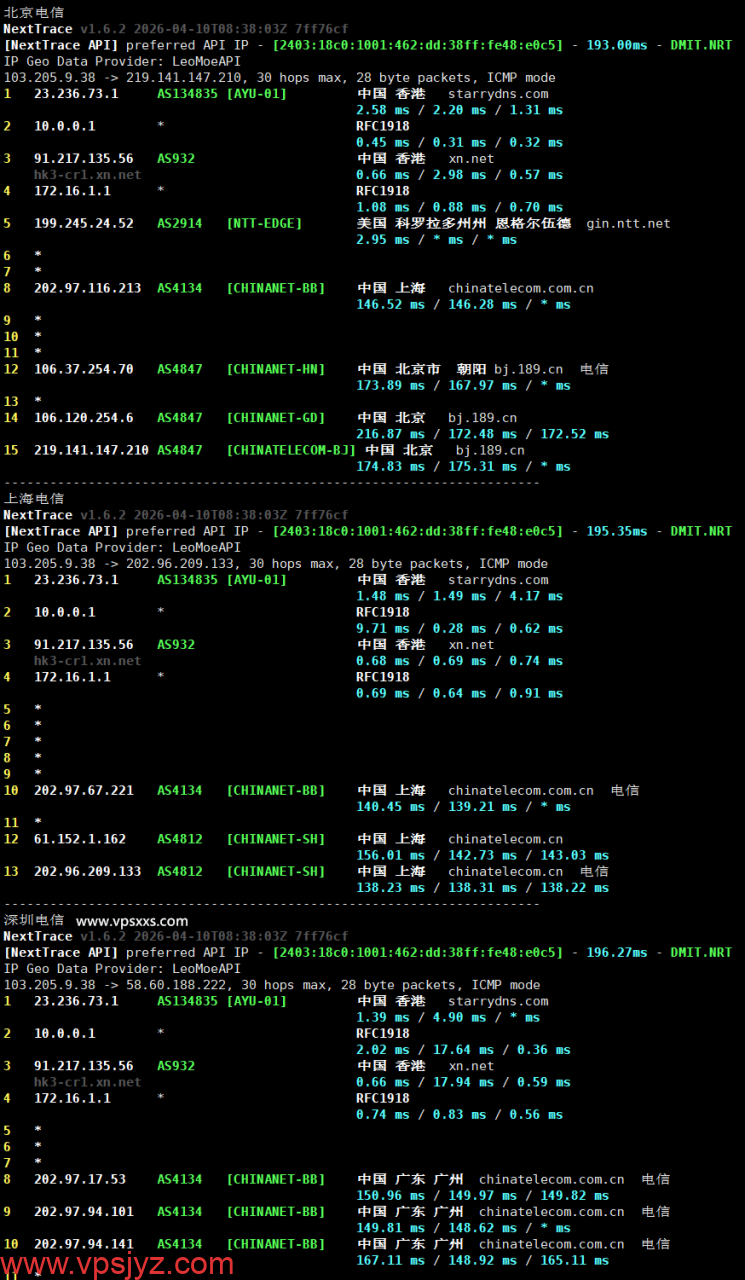Select IP address 202.97.94.101
Screen dimensions: 745x1280
click(84, 1211)
